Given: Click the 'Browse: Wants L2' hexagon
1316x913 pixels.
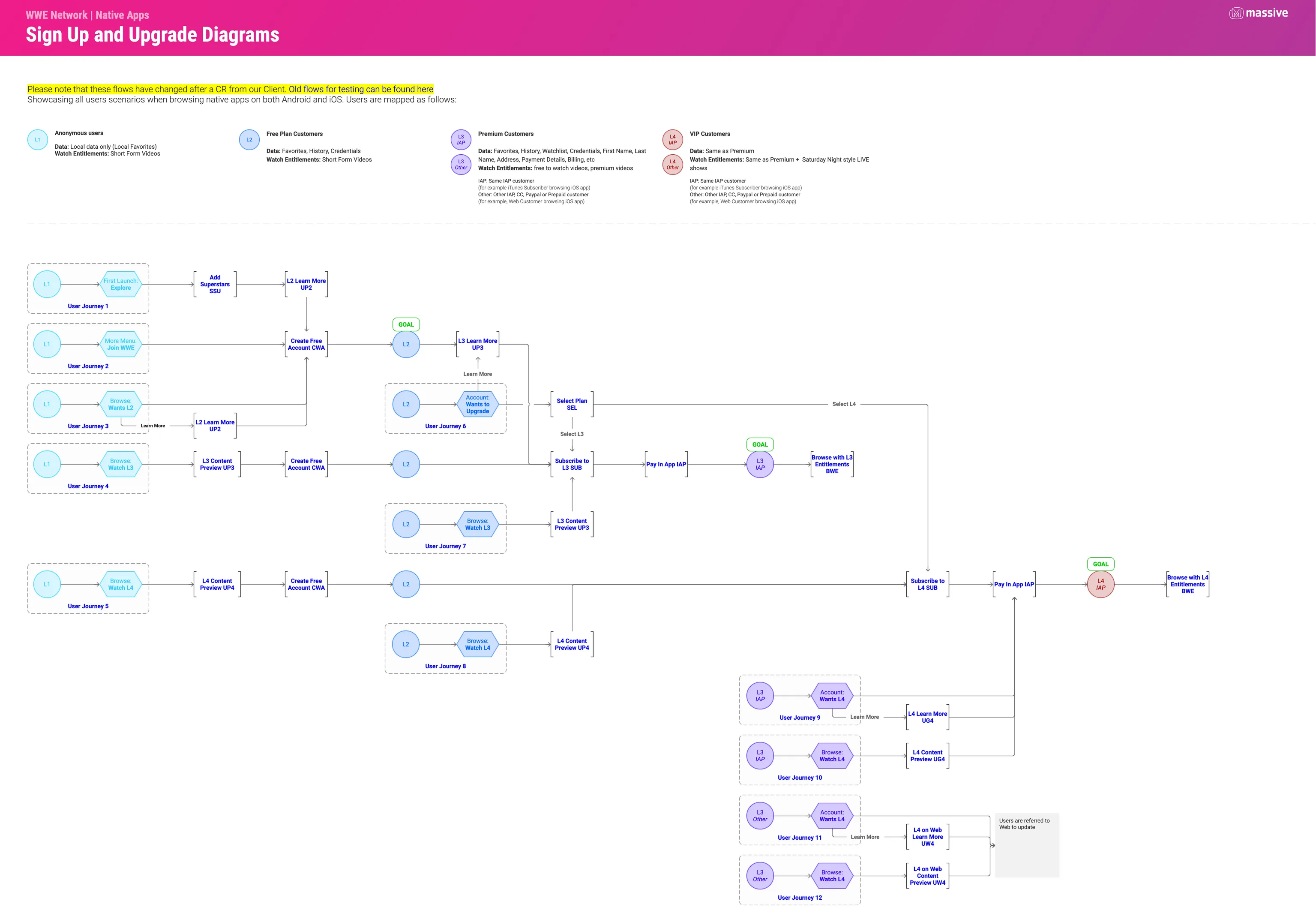Looking at the screenshot, I should [x=121, y=405].
